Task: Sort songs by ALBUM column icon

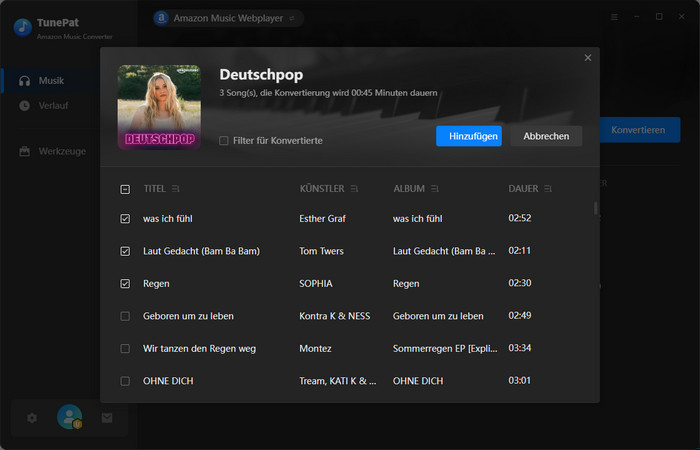Action: coord(435,189)
